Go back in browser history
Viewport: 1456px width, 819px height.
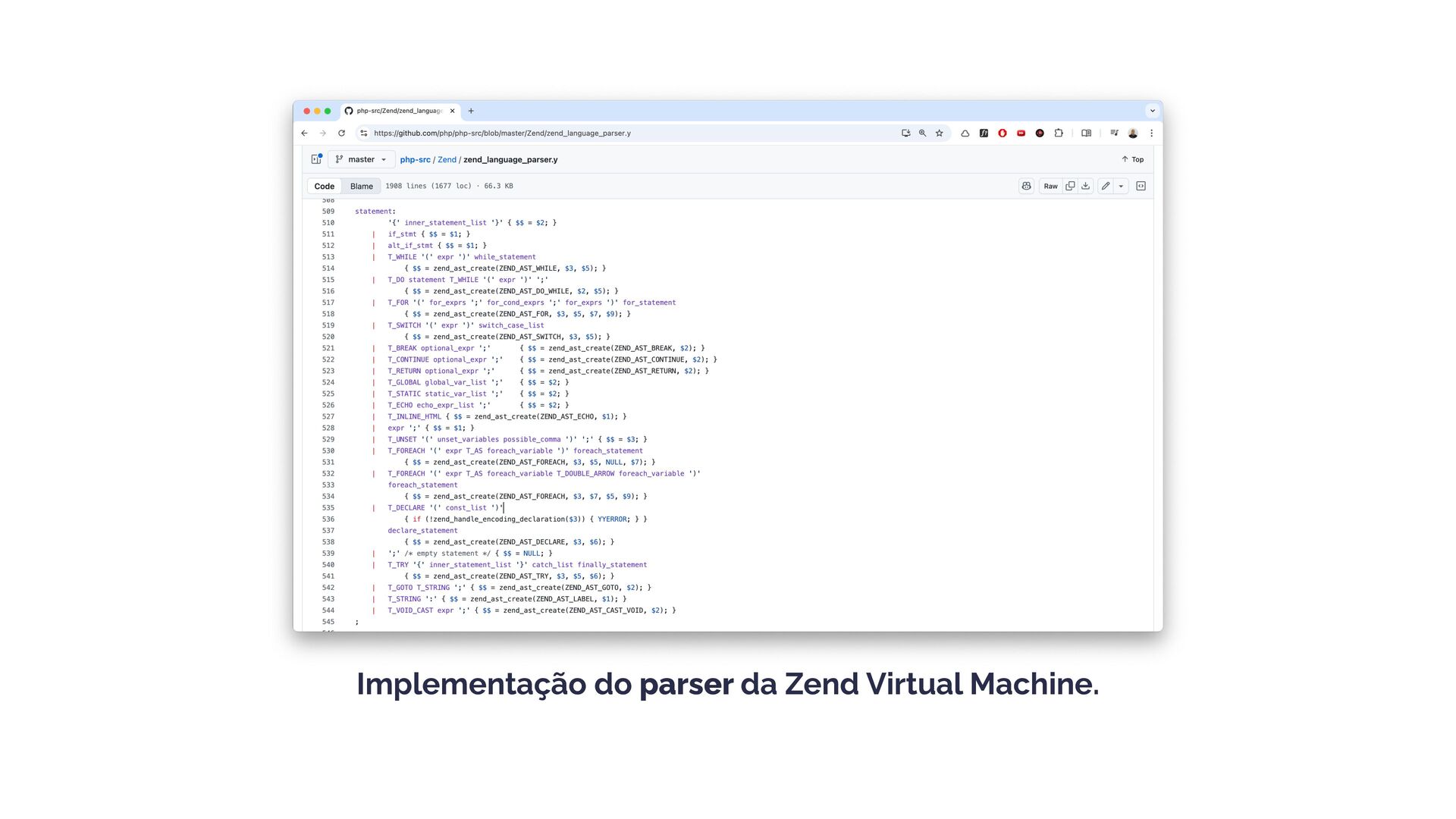click(x=305, y=133)
